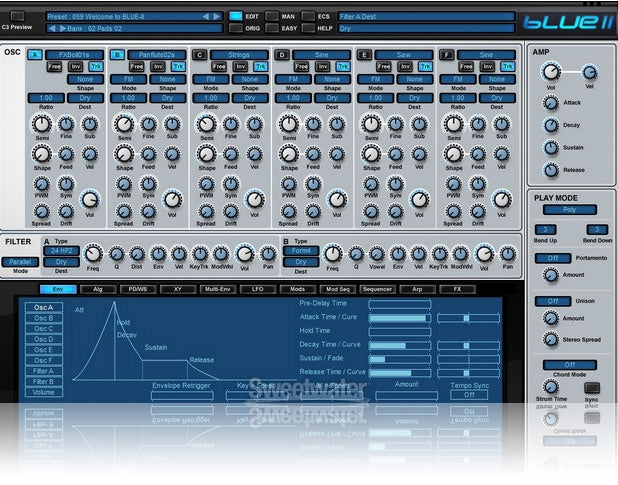Image resolution: width=618 pixels, height=485 pixels.
Task: Go to next preset arrow
Action: click(217, 17)
